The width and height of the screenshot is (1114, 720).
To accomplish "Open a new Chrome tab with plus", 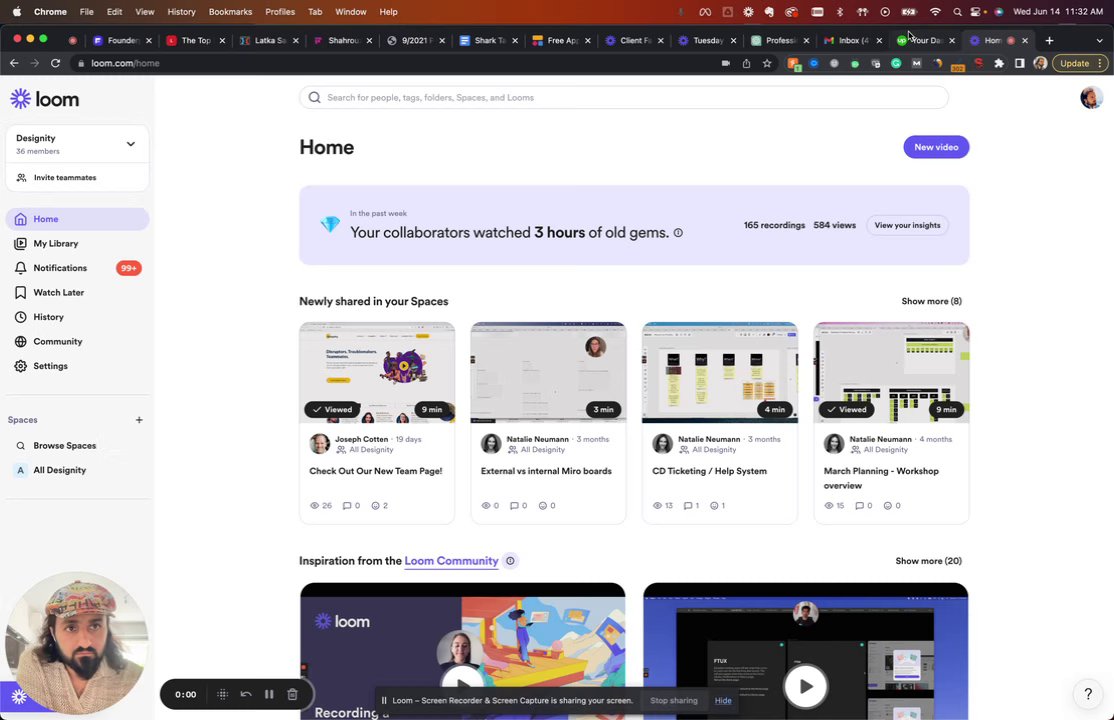I will (x=1049, y=41).
